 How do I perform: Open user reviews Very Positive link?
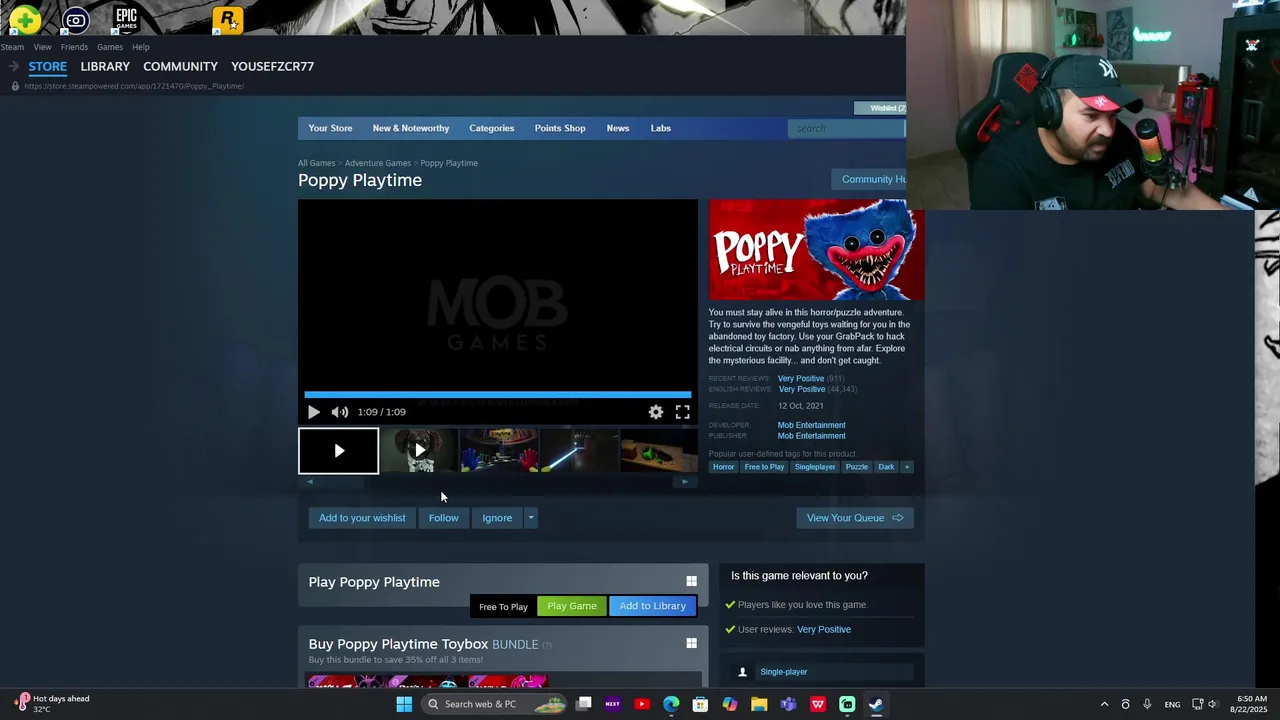coord(824,630)
